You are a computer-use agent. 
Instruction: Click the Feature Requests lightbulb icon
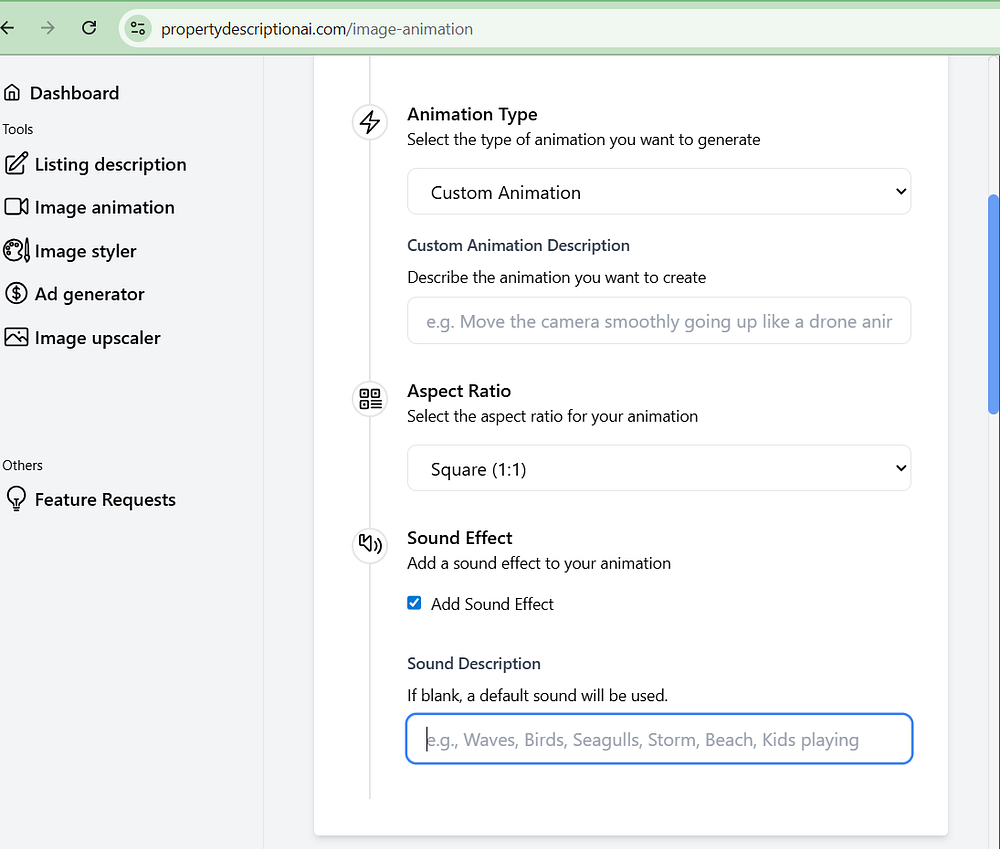click(16, 500)
